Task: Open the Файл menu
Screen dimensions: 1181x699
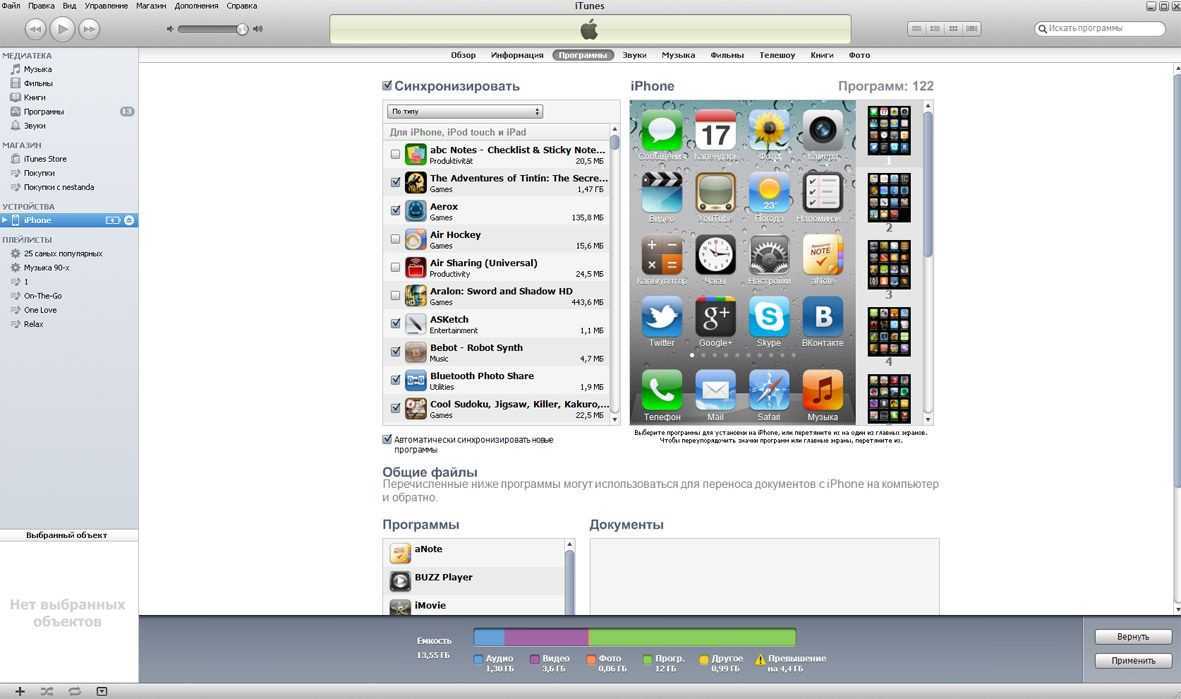Action: tap(11, 5)
